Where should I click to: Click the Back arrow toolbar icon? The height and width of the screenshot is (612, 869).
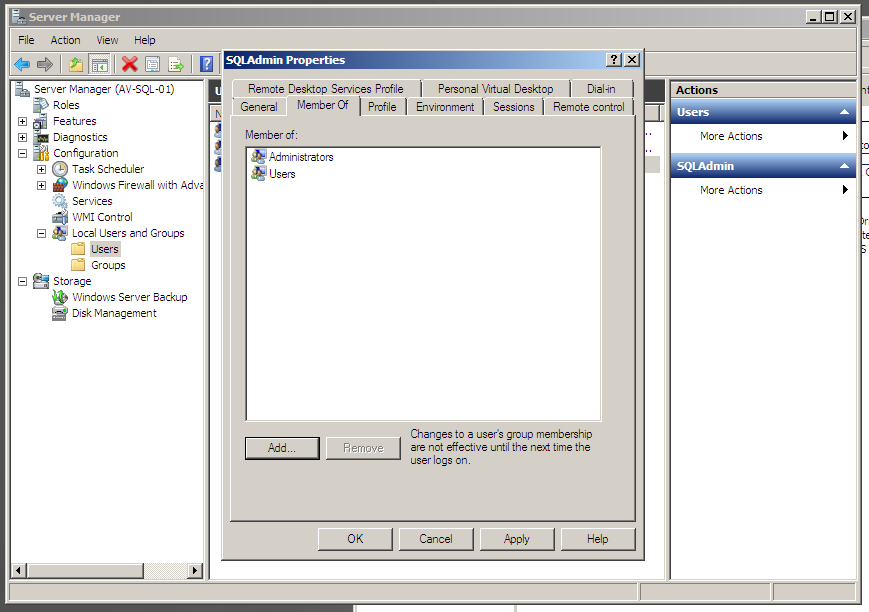point(22,64)
